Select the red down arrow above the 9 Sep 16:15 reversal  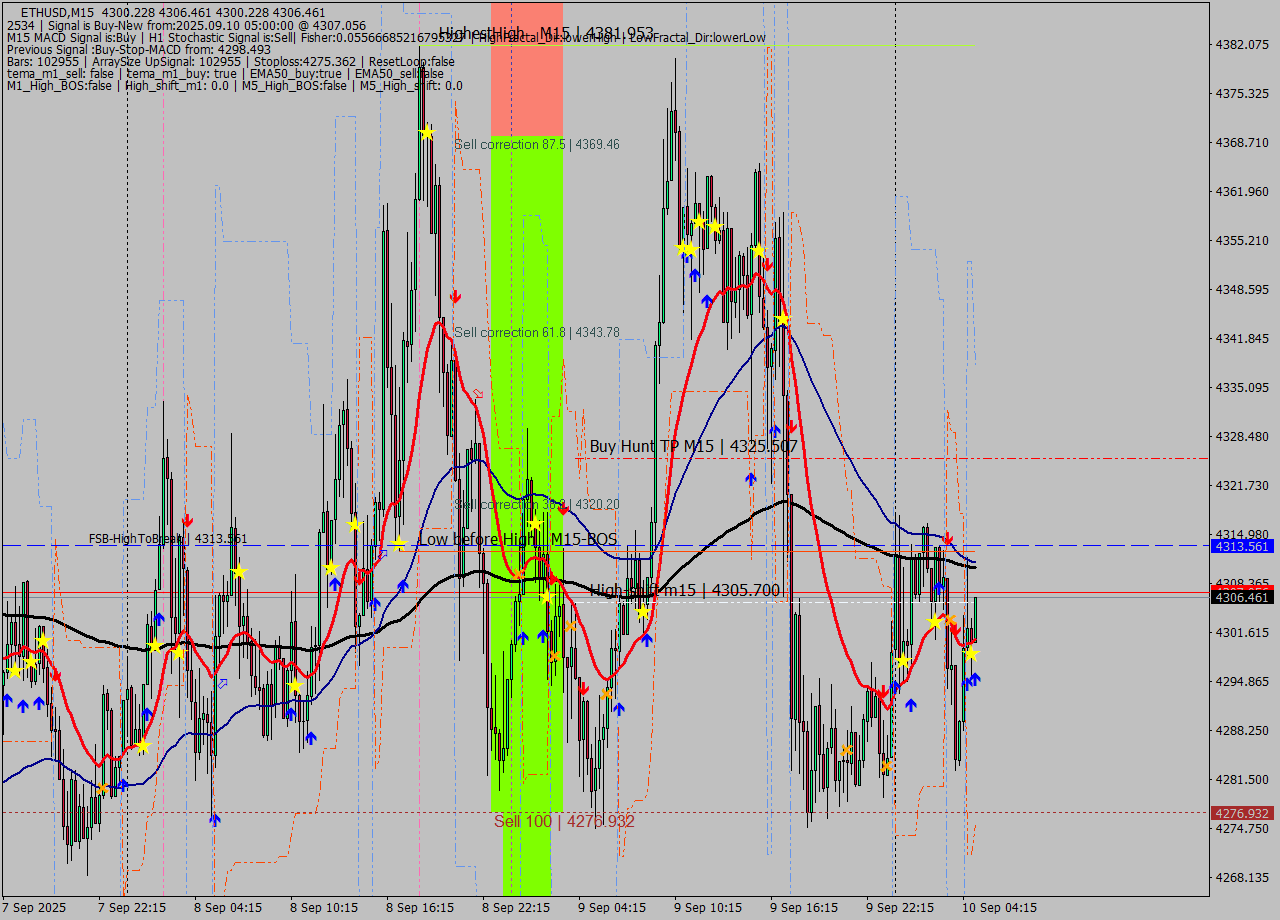point(766,262)
